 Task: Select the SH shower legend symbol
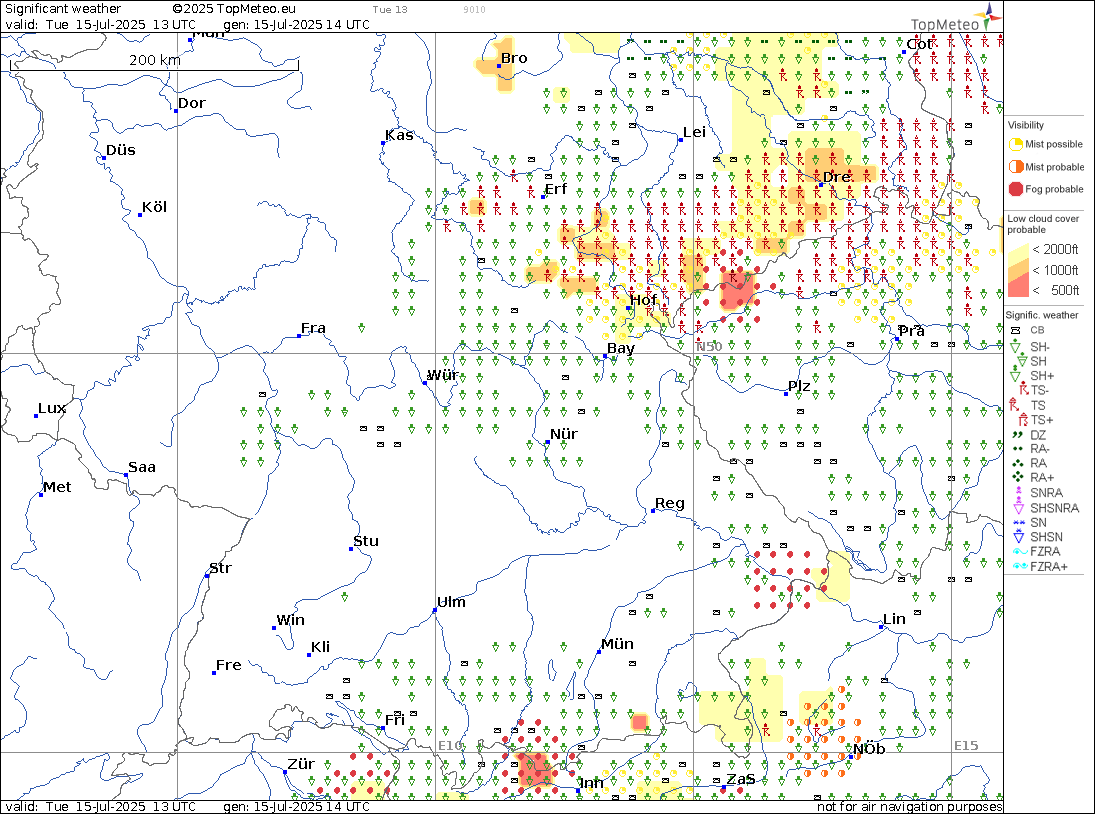[x=1021, y=360]
